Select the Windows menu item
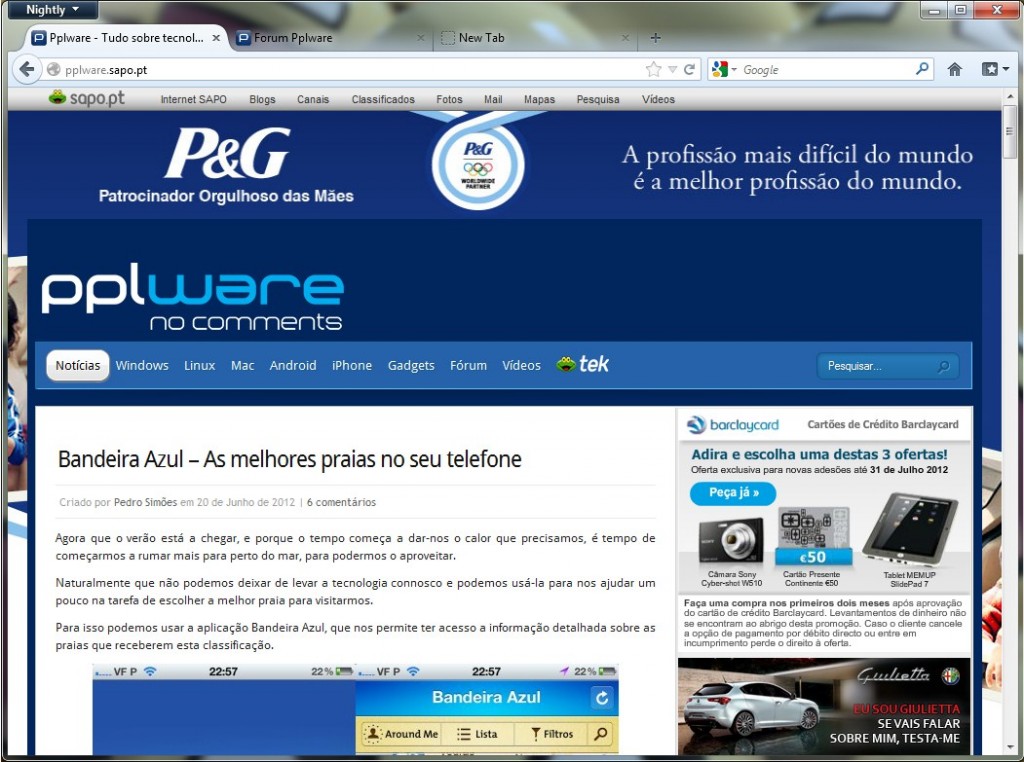Viewport: 1024px width, 762px height. [x=142, y=366]
